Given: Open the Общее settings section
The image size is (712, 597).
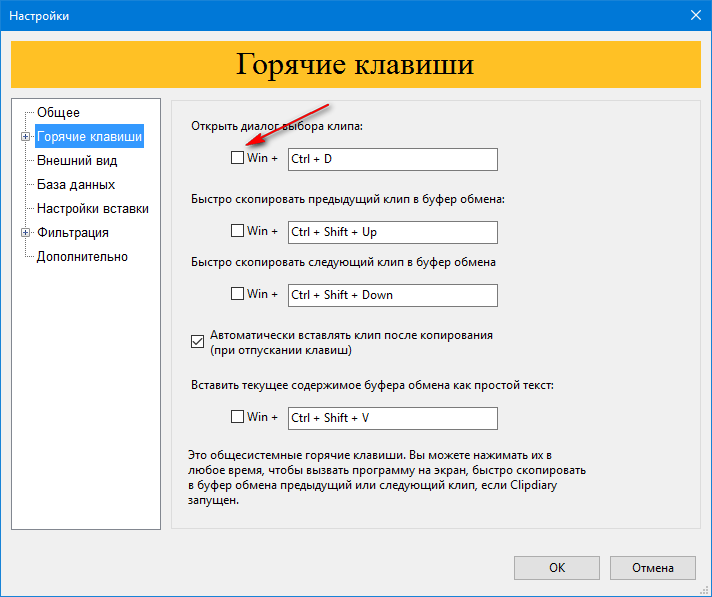Looking at the screenshot, I should click(58, 112).
